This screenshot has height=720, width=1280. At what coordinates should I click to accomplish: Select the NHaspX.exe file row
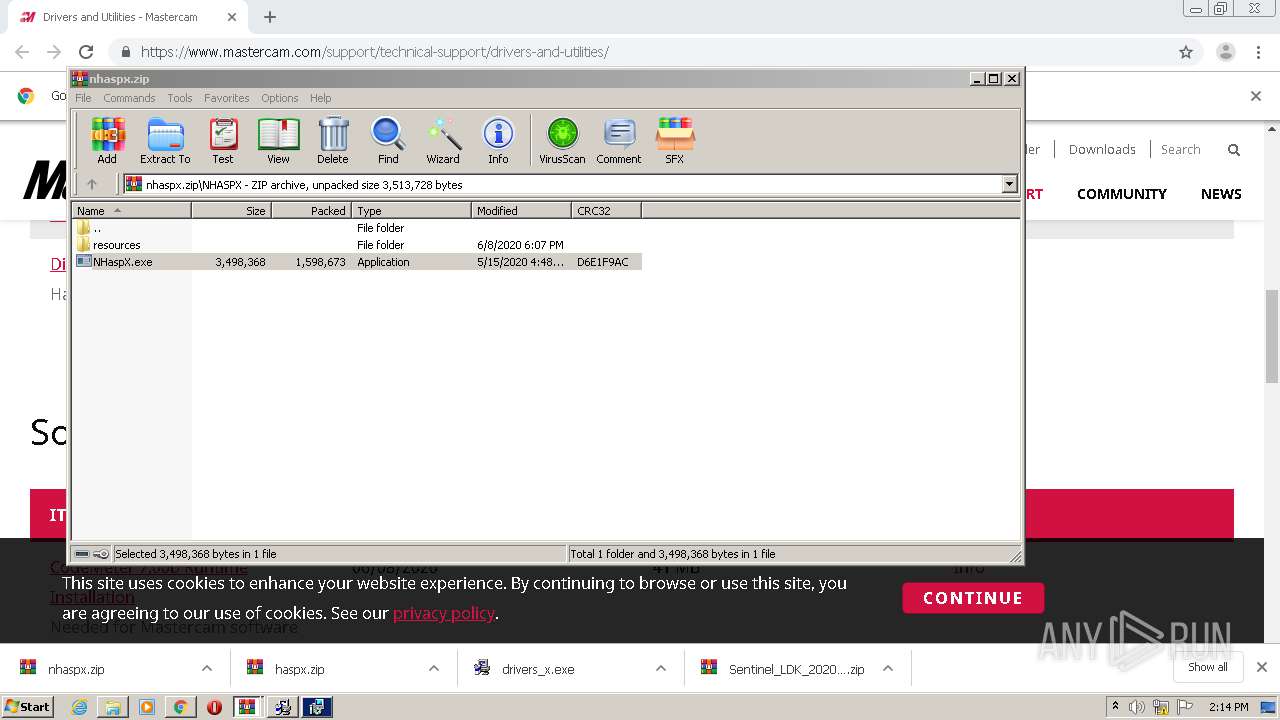click(357, 262)
